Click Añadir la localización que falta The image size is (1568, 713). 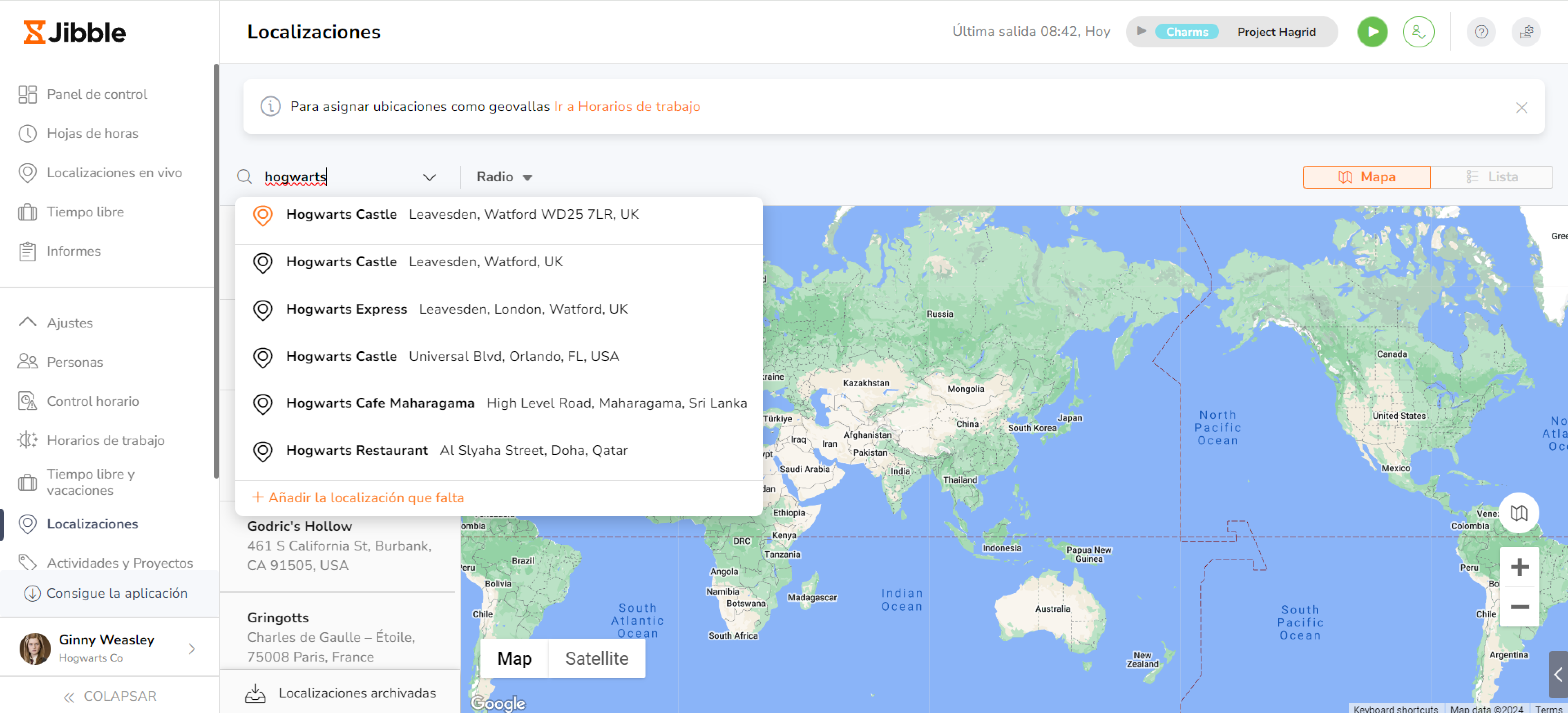[x=358, y=498]
